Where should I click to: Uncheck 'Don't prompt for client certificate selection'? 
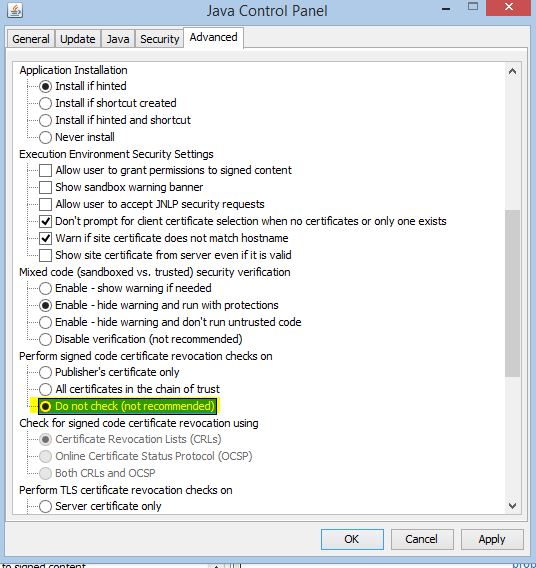pos(45,221)
